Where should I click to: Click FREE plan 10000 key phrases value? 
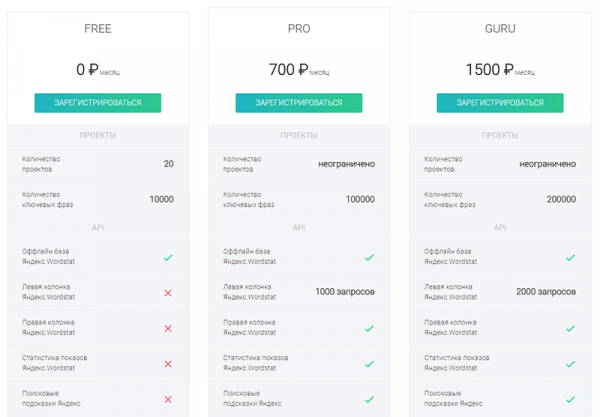pos(161,199)
